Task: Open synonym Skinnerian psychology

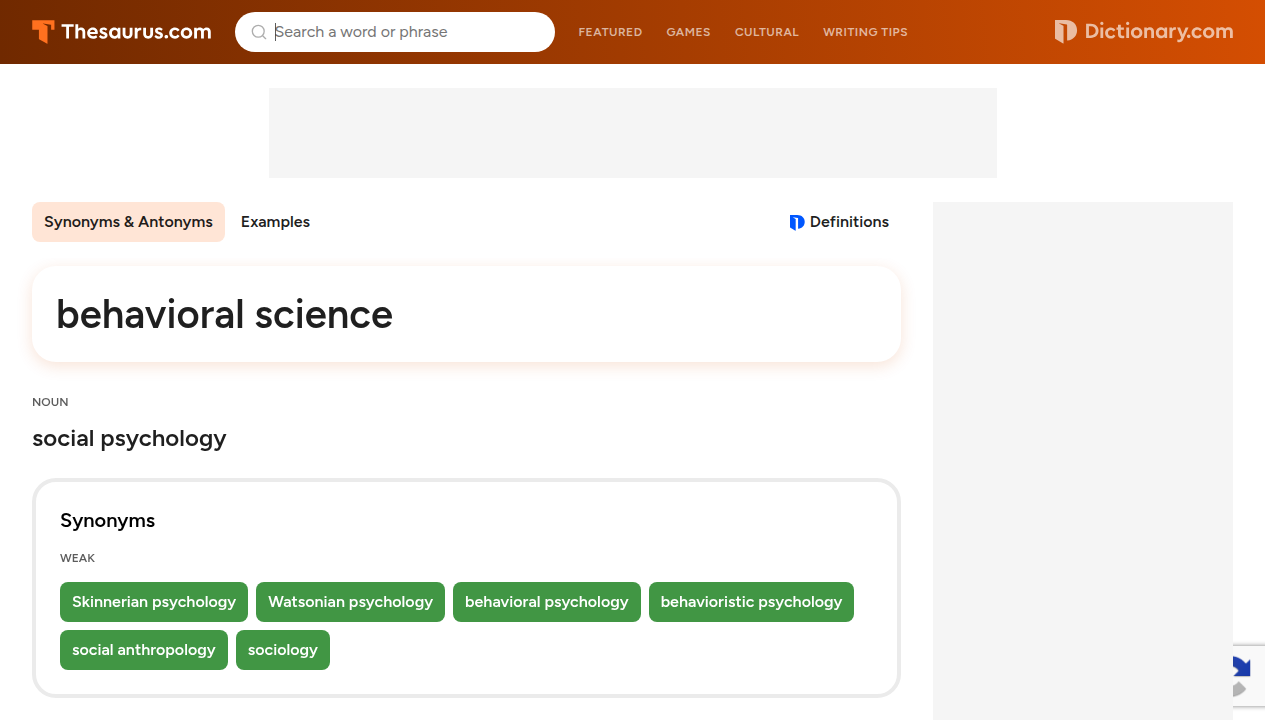Action: click(x=154, y=602)
